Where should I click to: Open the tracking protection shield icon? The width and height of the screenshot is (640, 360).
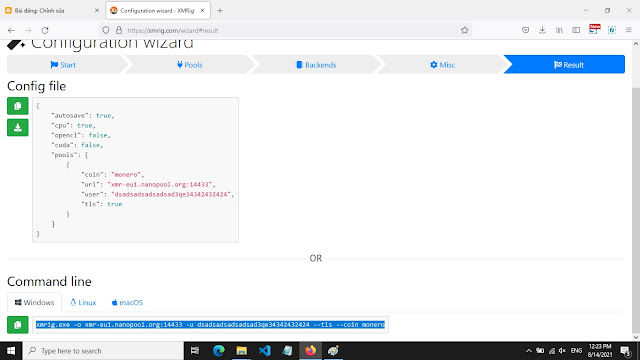(106, 30)
